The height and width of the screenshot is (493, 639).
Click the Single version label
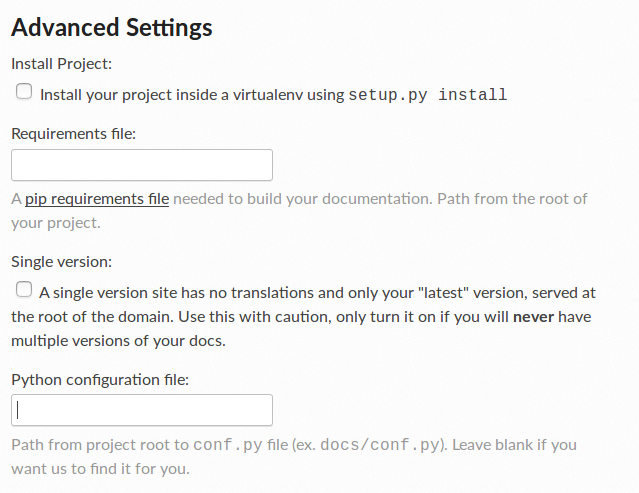click(62, 262)
